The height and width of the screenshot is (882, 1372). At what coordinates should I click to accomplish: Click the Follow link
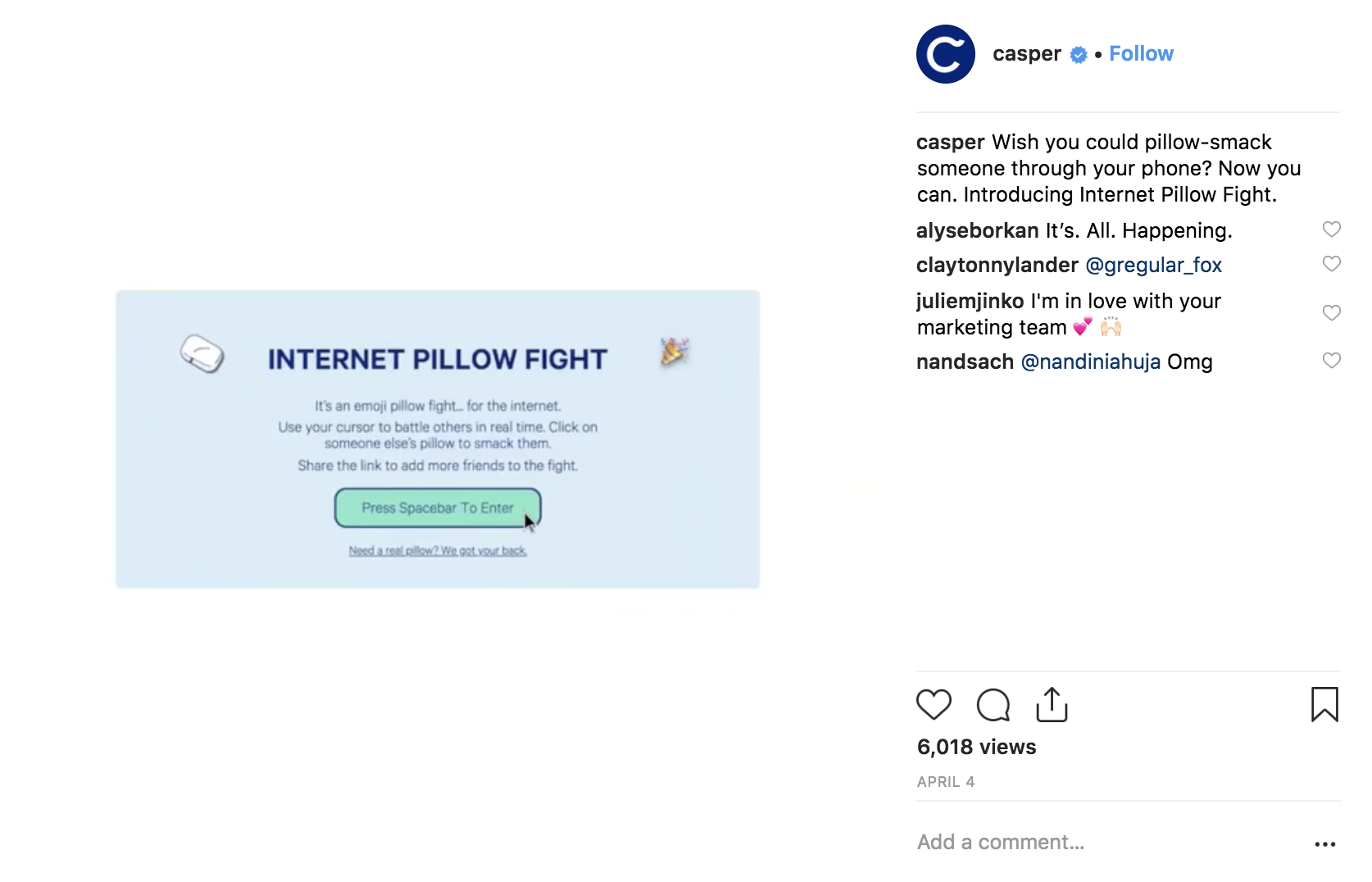point(1141,53)
